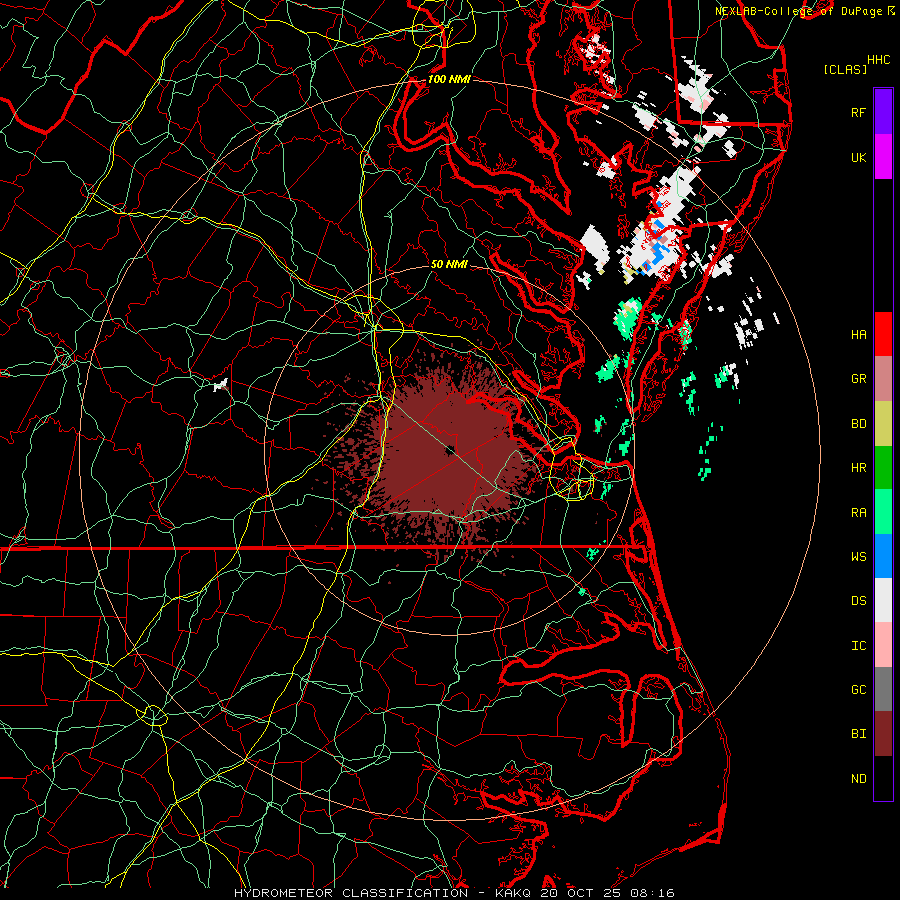This screenshot has width=900, height=900.
Task: Click the BD yellow legend swatch
Action: coord(883,424)
